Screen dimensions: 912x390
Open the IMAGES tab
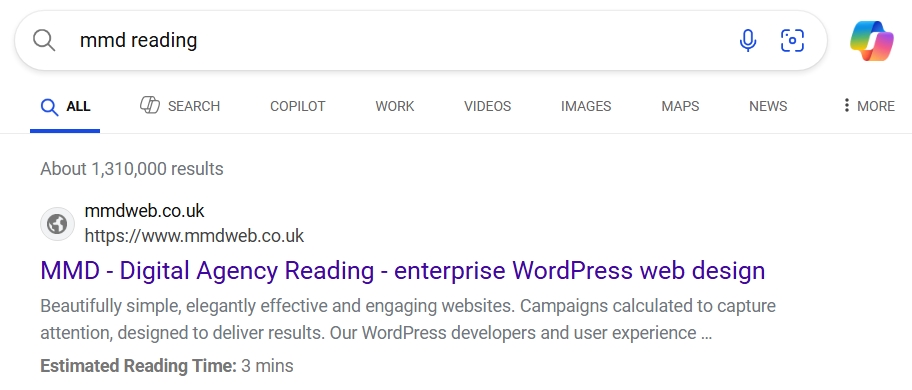tap(586, 106)
